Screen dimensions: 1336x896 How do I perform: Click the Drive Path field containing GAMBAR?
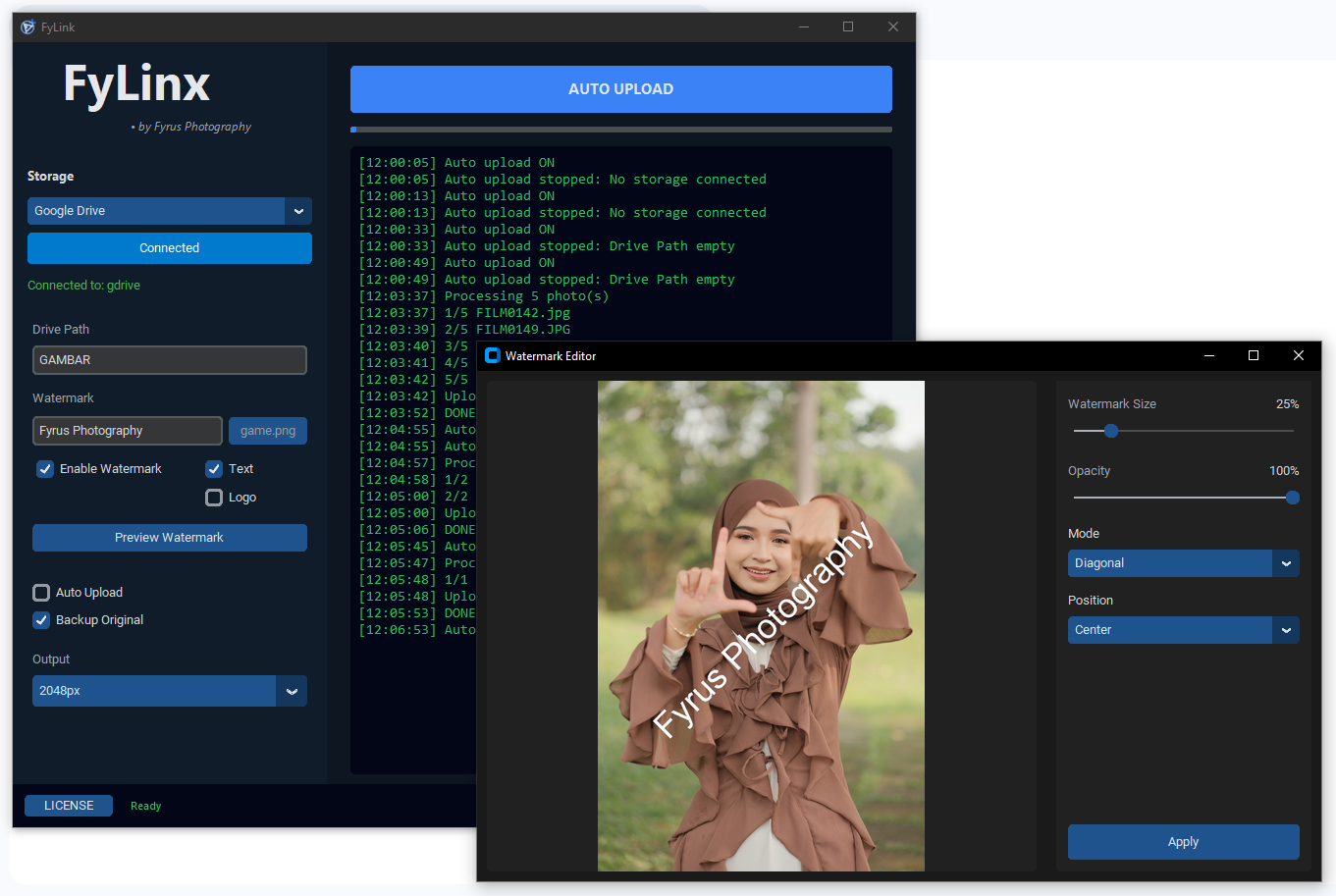click(x=170, y=360)
